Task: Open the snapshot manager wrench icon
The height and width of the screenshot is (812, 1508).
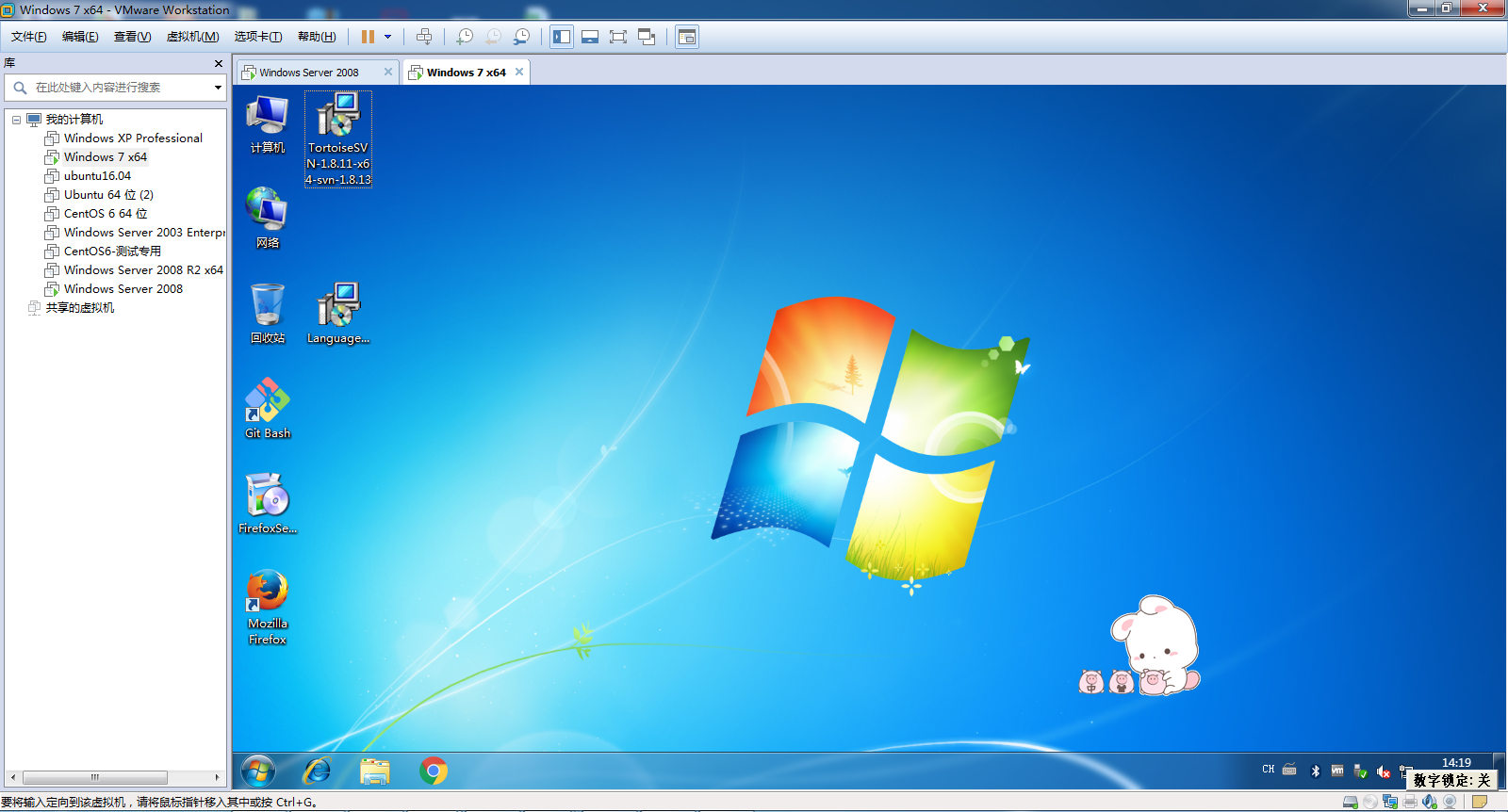Action: point(521,37)
